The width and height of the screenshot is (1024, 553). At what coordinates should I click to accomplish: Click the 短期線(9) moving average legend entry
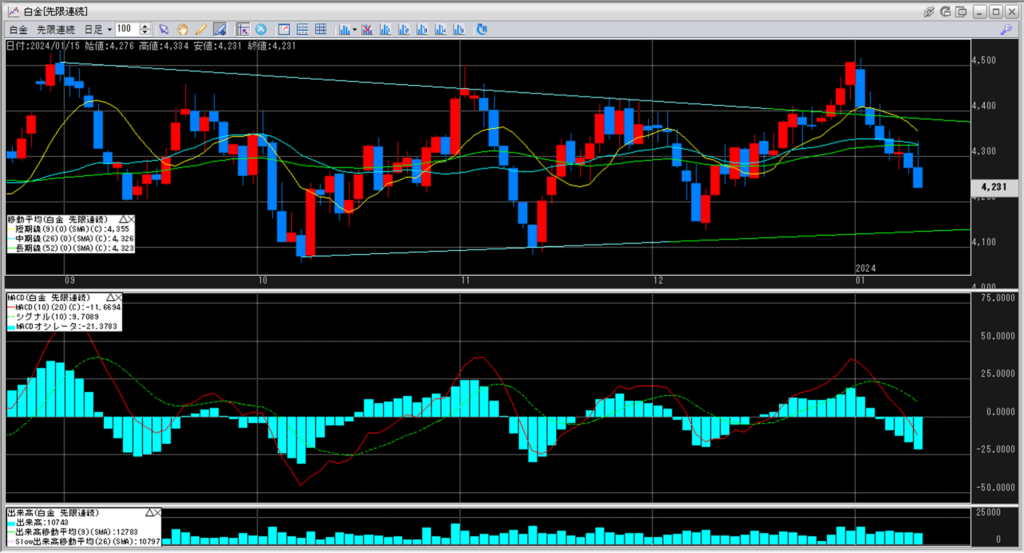pyautogui.click(x=69, y=229)
